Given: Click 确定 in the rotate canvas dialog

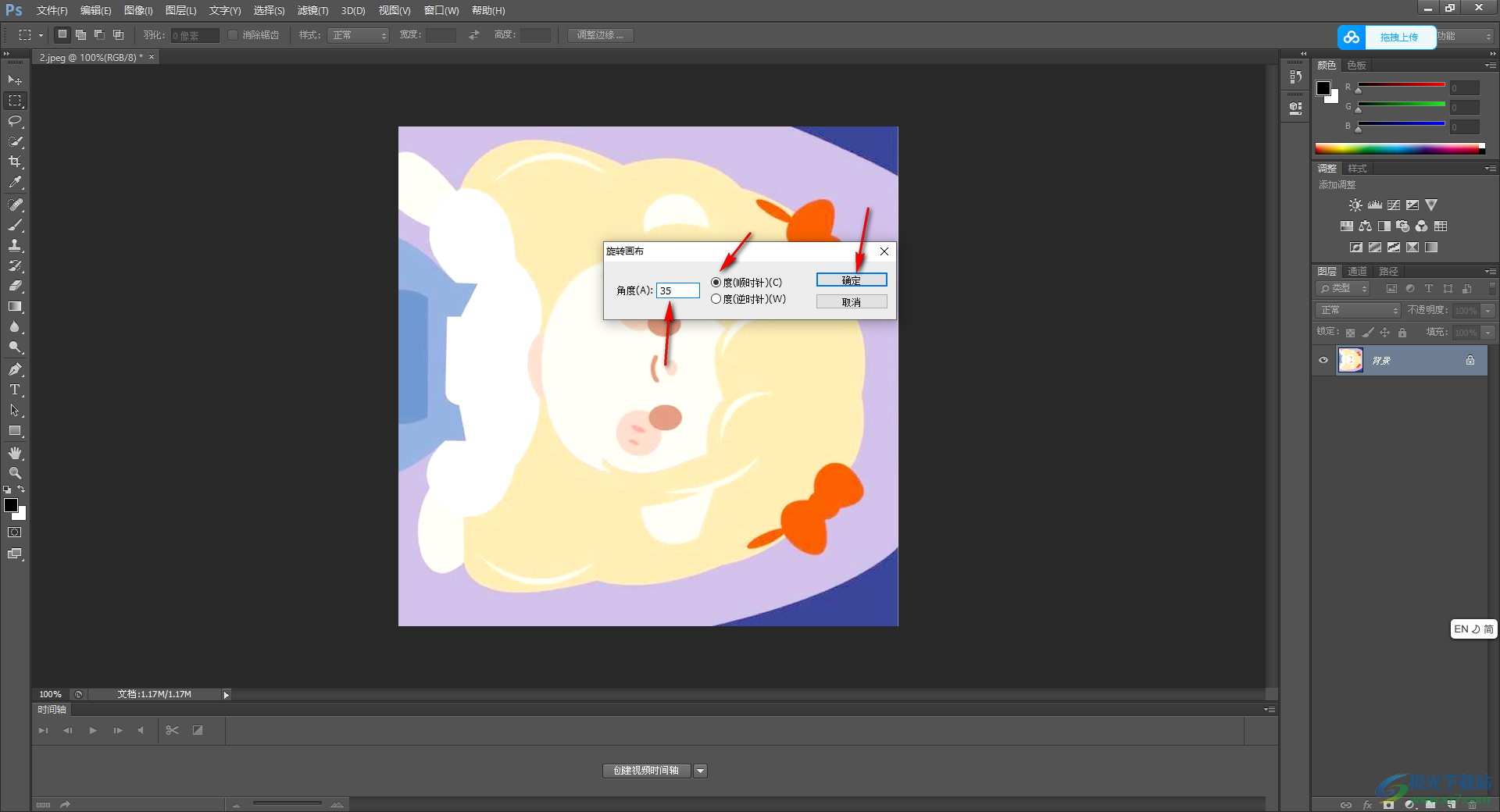Looking at the screenshot, I should coord(852,280).
